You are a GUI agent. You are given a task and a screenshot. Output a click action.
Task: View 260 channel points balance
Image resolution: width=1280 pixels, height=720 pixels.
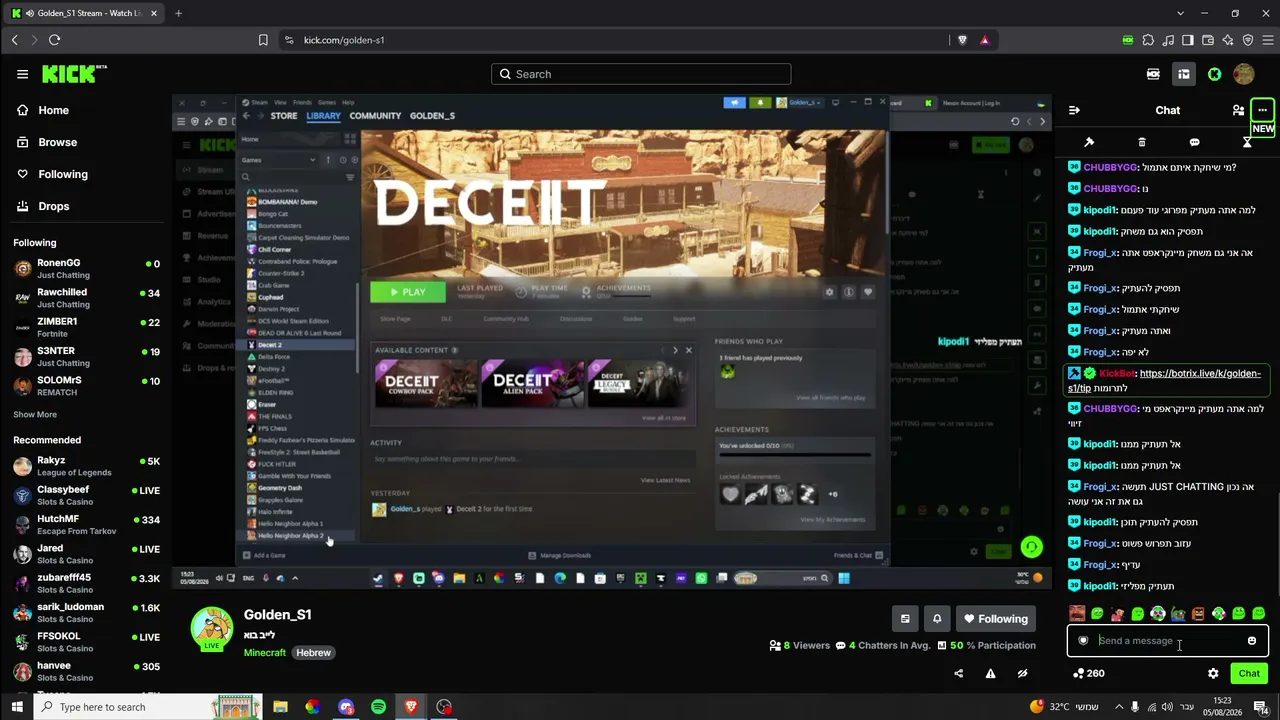pos(1088,674)
